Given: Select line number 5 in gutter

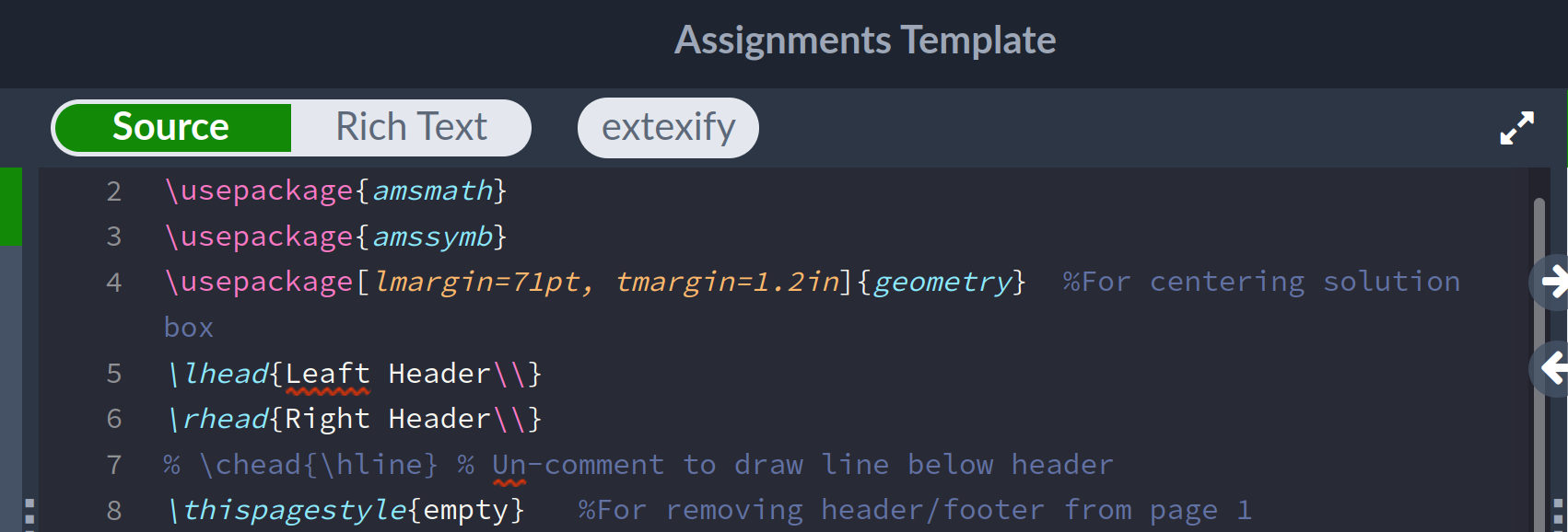Looking at the screenshot, I should (114, 373).
